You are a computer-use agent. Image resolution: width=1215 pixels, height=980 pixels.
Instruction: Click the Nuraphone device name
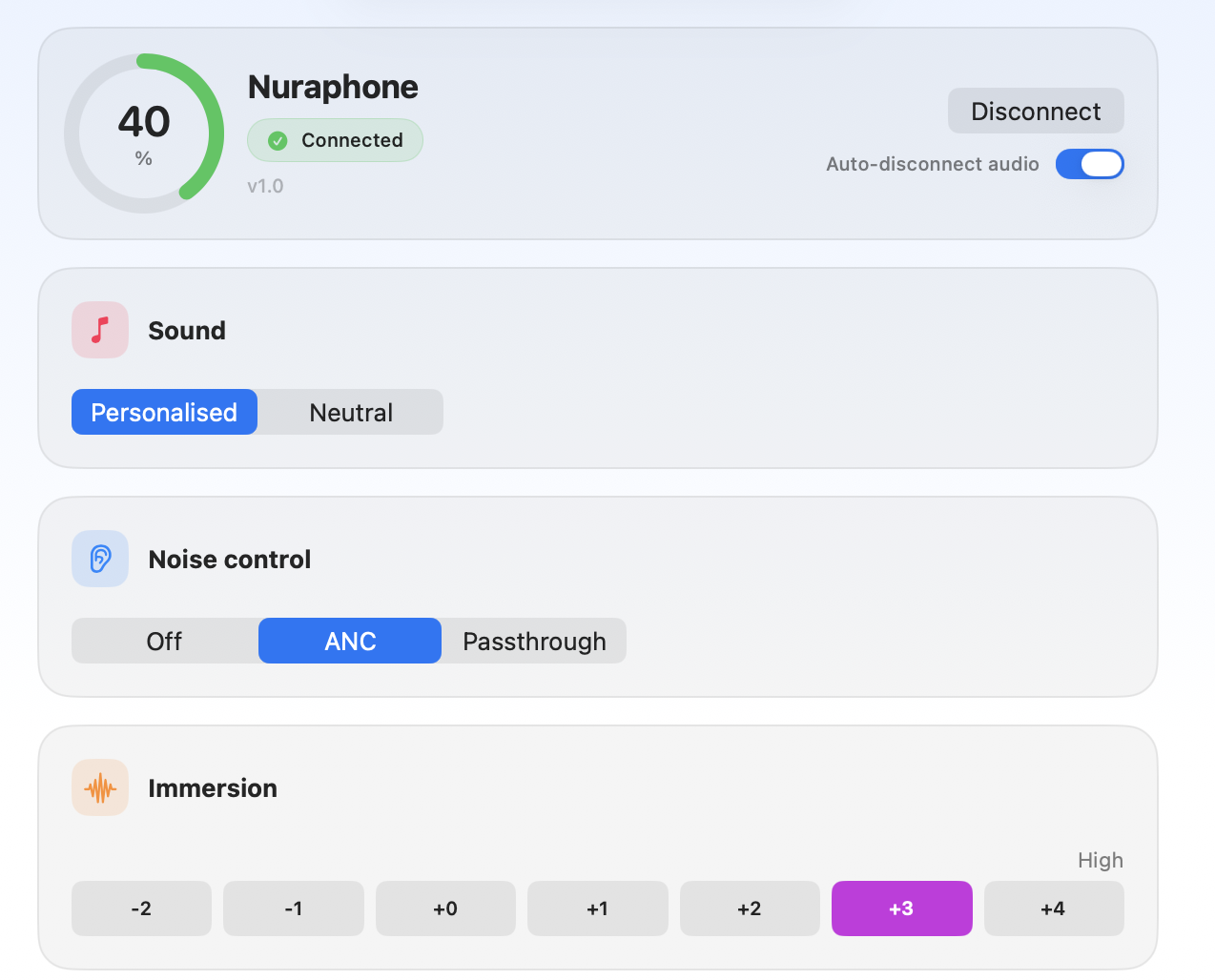(333, 87)
